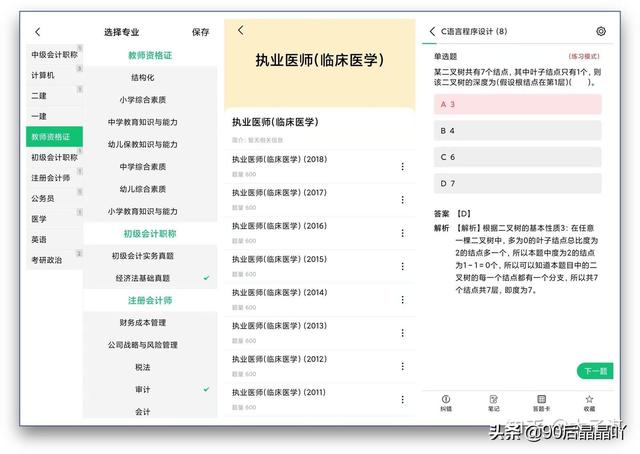Select 幼儿保教知识与能力 subject
This screenshot has height=454, width=640.
150,144
